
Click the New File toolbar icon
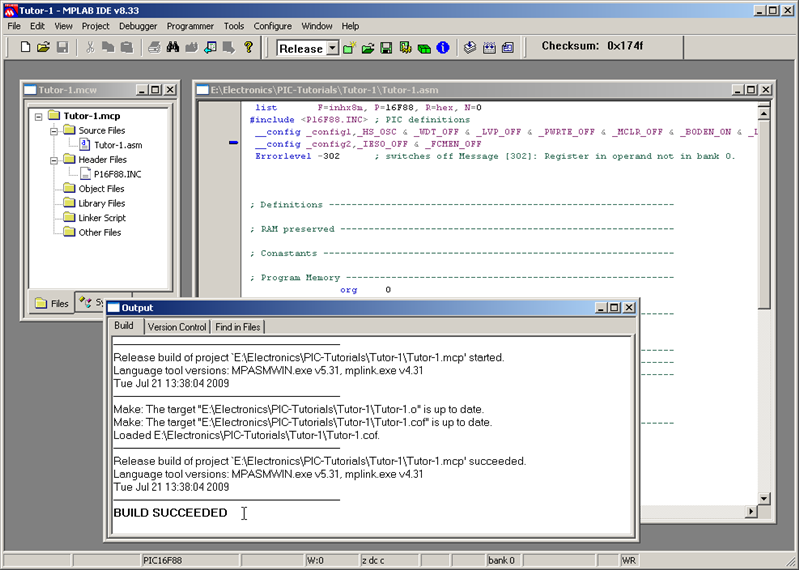coord(25,47)
